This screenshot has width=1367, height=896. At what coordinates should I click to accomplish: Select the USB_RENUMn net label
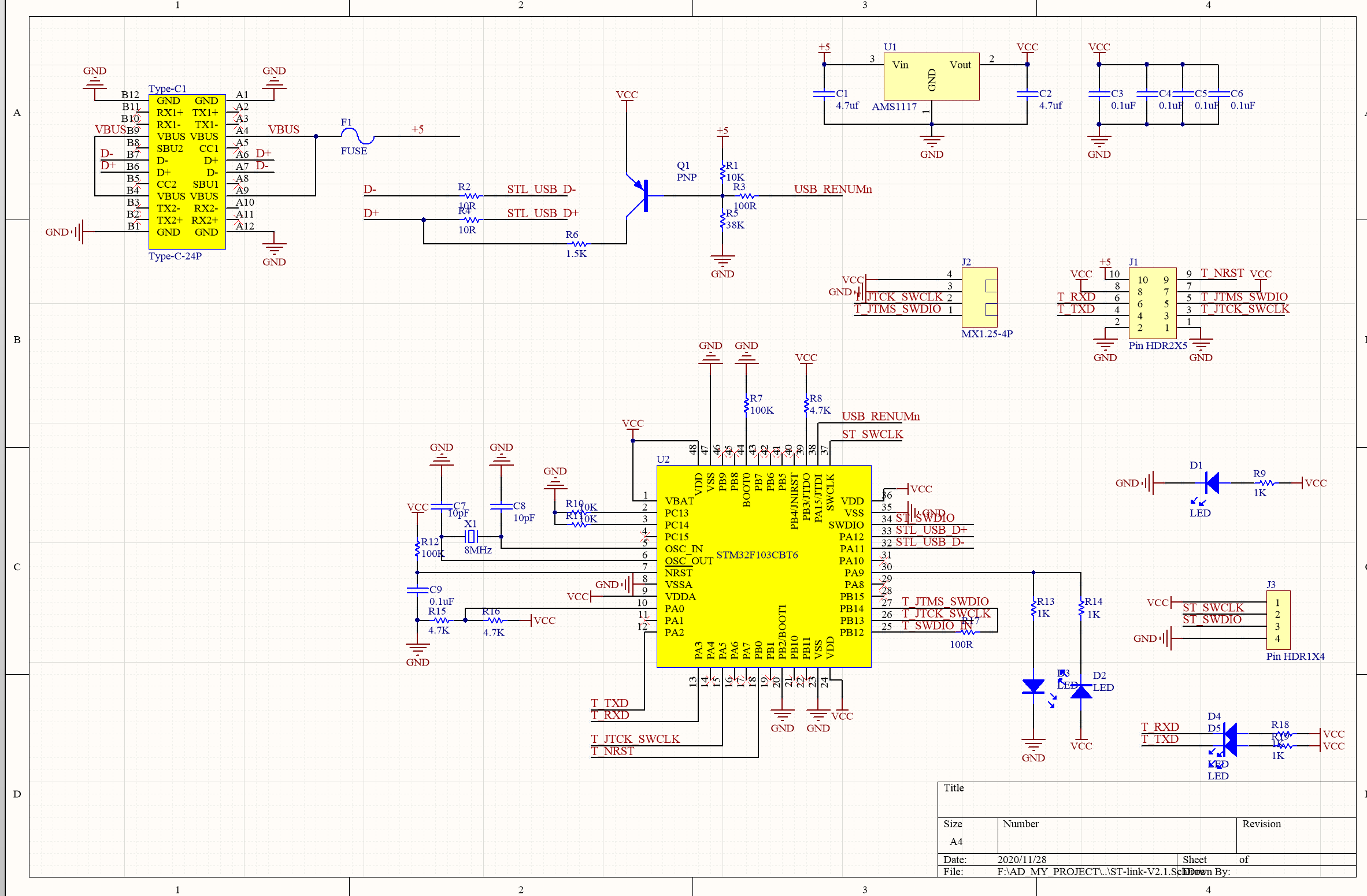click(x=832, y=189)
